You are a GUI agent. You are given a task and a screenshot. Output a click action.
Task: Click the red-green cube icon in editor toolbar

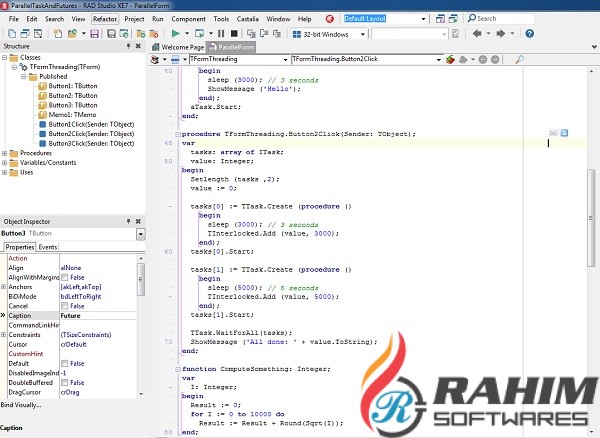coord(450,59)
